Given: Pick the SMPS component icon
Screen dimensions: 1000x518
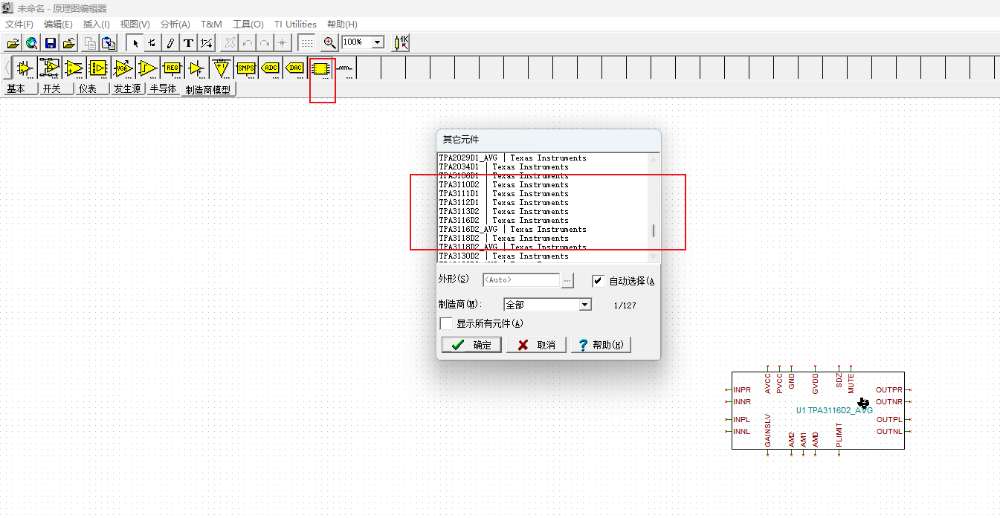Looking at the screenshot, I should tap(246, 67).
